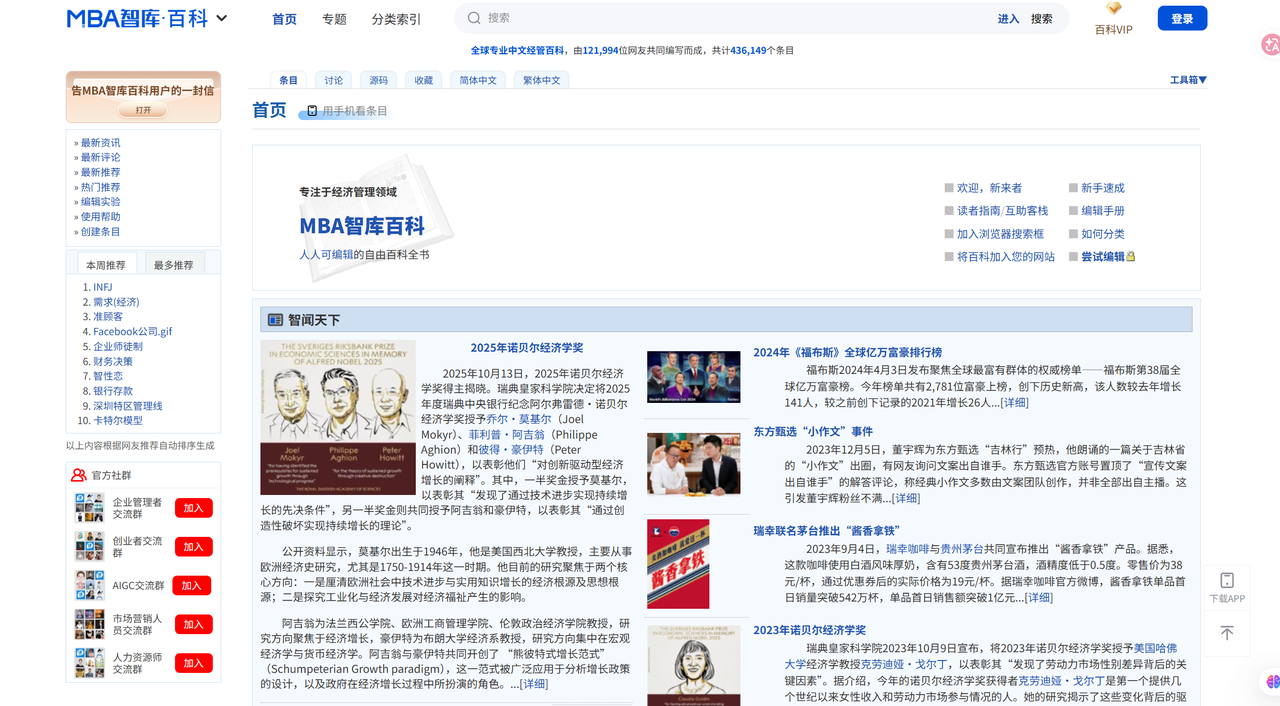Click the 打开 button on the letter banner
The image size is (1280, 706).
pos(143,110)
